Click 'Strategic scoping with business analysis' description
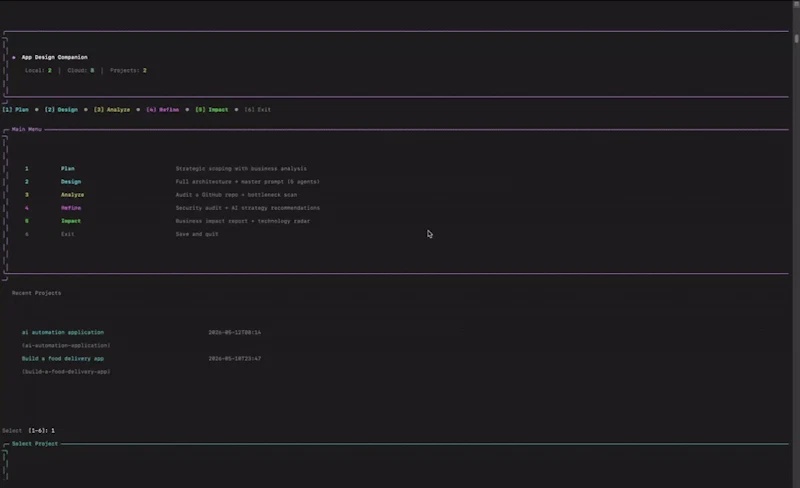The width and height of the screenshot is (800, 488). [x=241, y=168]
